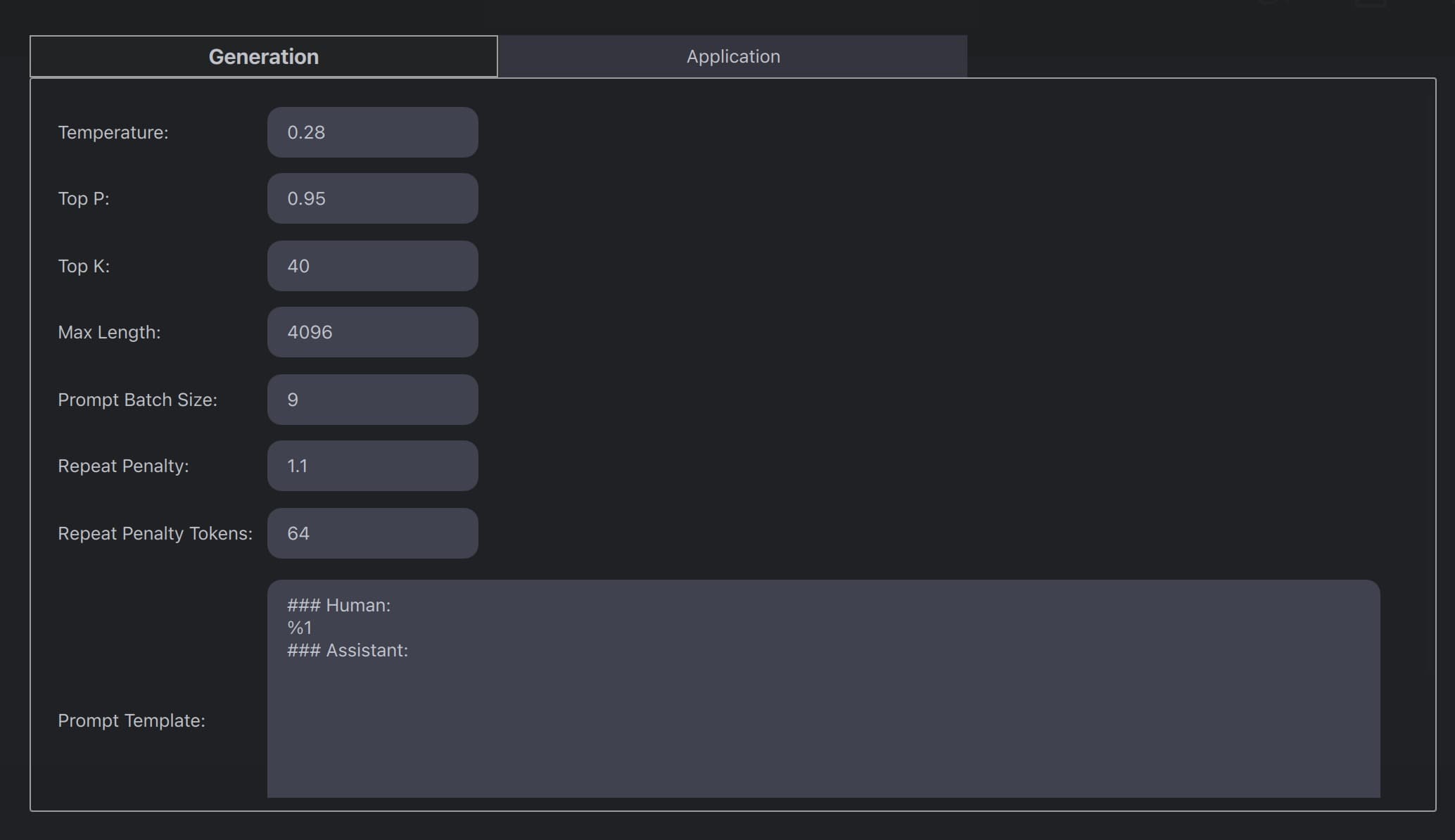Click the Top P label
This screenshot has width=1455, height=840.
point(84,198)
